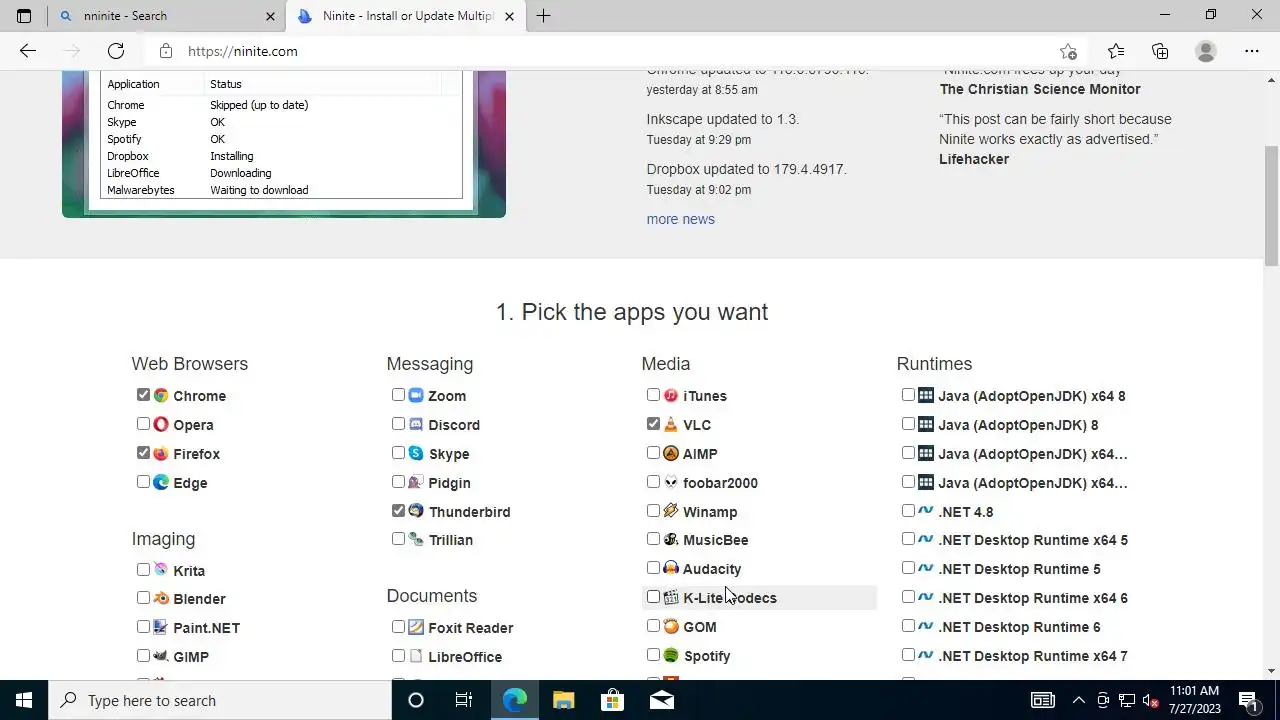Image resolution: width=1280 pixels, height=720 pixels.
Task: Click the Foxit Reader icon
Action: point(416,628)
